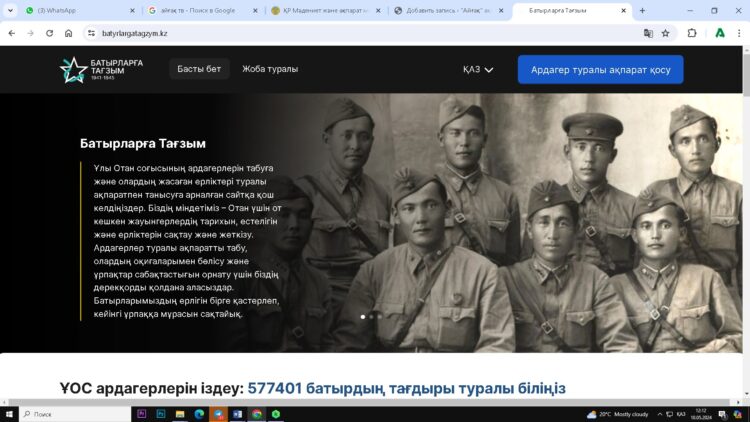Screen dimensions: 750x422
Task: Open Chrome three-dot menu
Action: pos(739,33)
